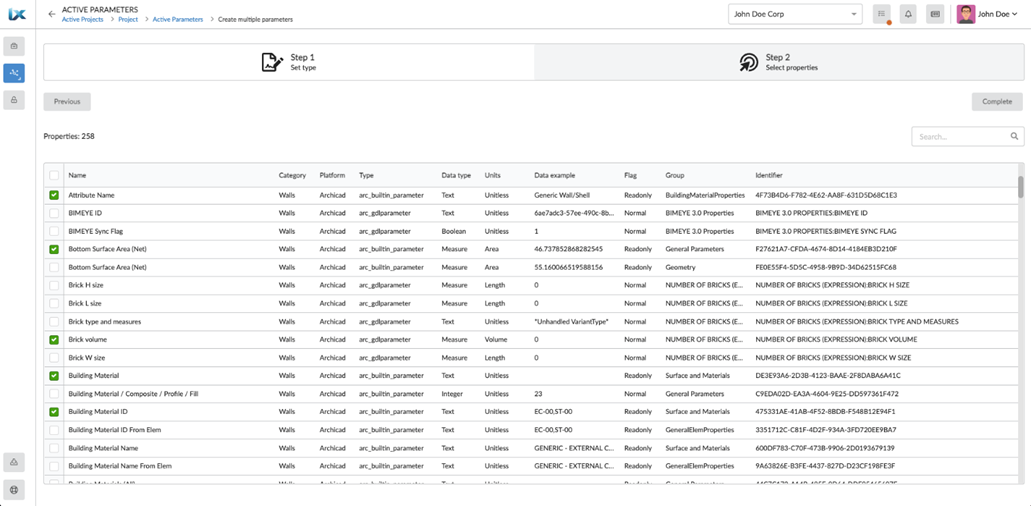
Task: Click the search magnifier icon
Action: coord(1014,137)
